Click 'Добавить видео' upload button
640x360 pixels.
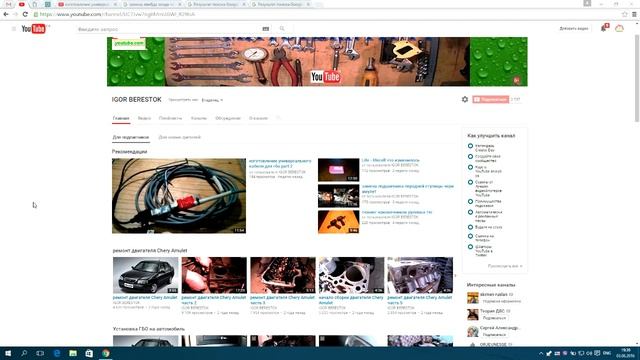[x=573, y=29]
